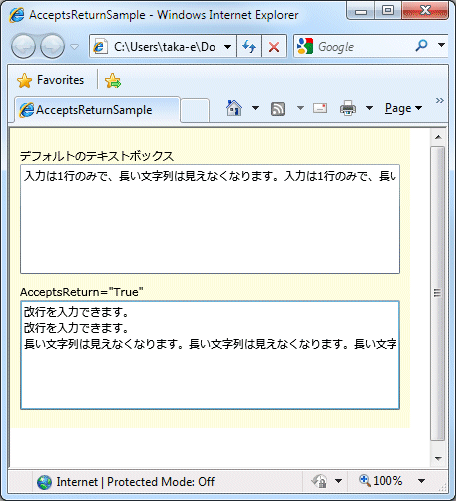
Task: Expand the toolbar overflow chevron
Action: pyautogui.click(x=440, y=101)
